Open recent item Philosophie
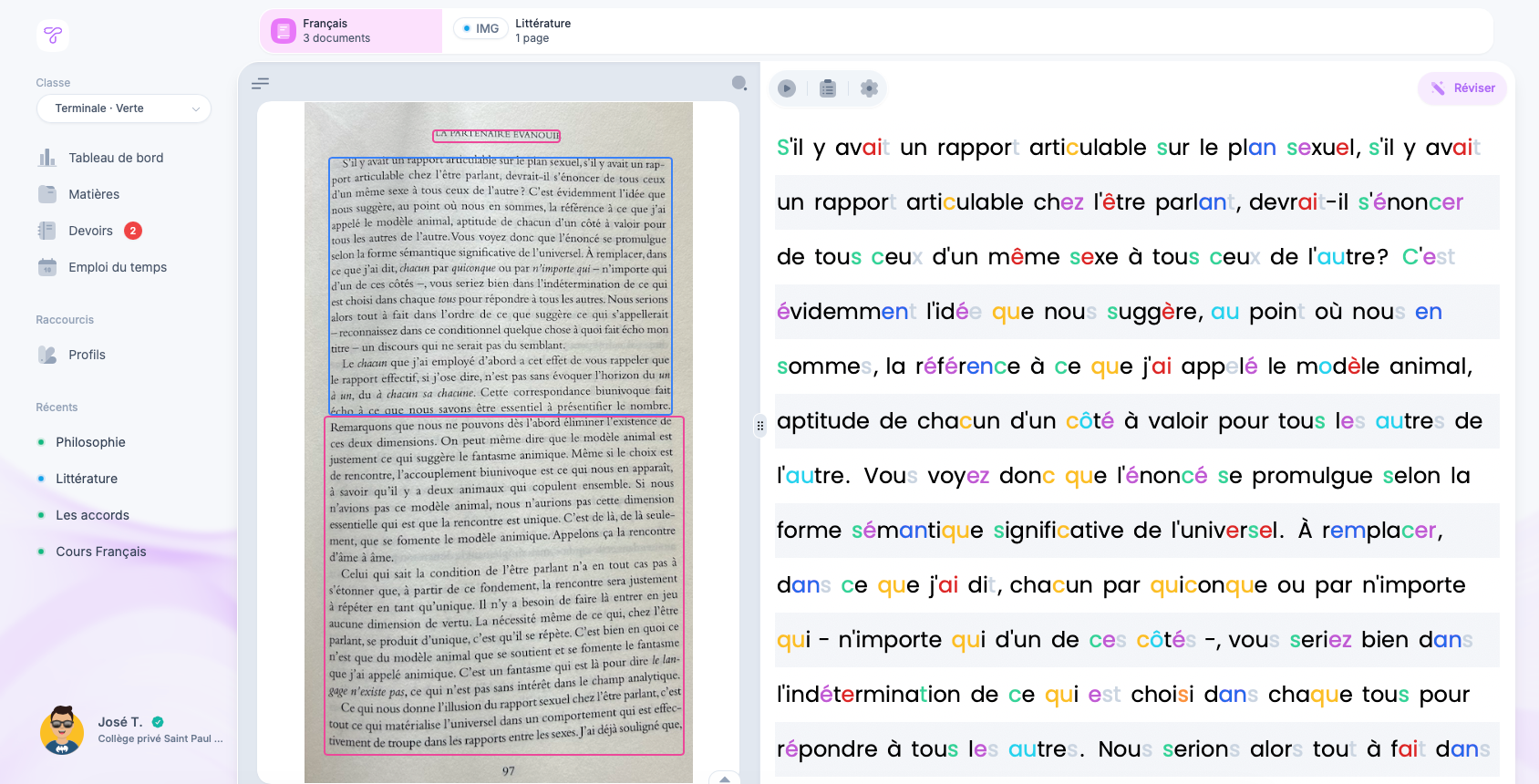 (x=90, y=442)
